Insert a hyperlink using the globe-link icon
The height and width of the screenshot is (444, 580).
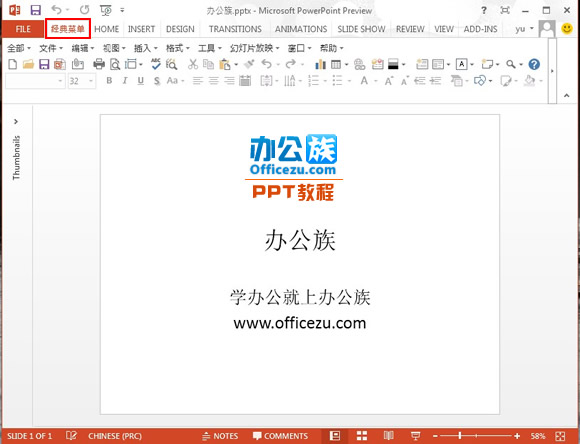tap(359, 64)
